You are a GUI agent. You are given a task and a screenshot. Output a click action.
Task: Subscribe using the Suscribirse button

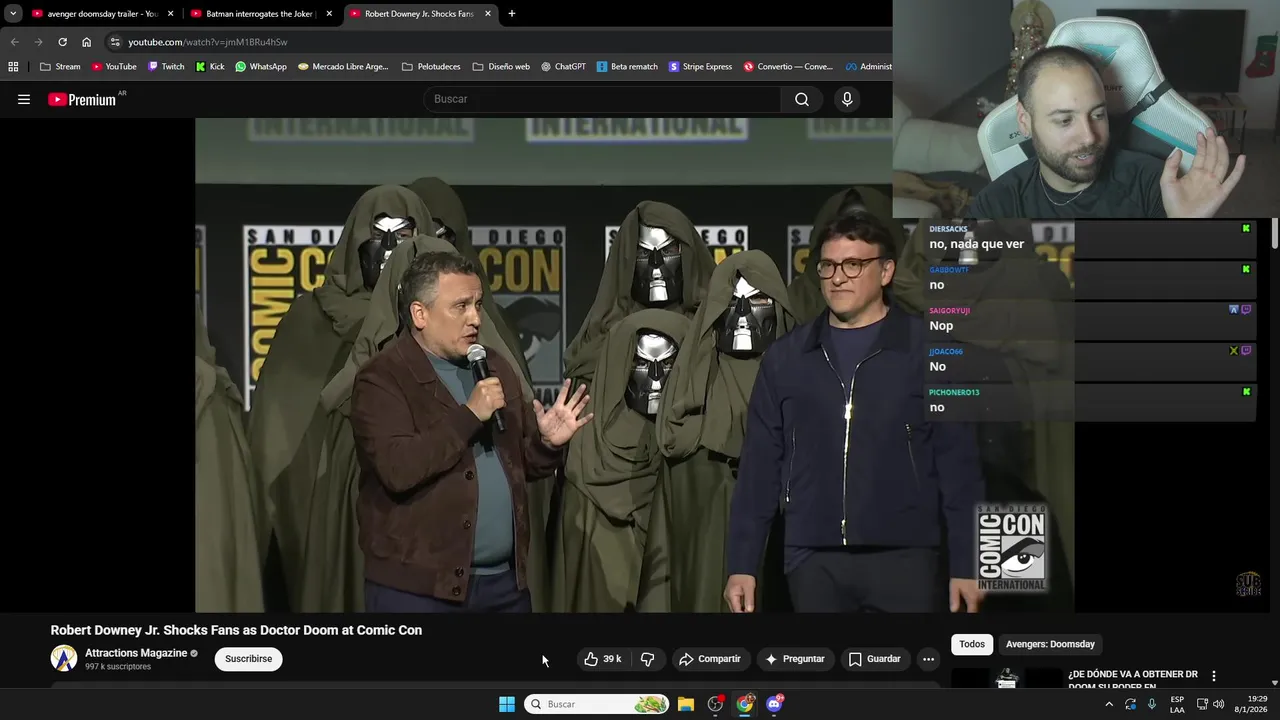point(248,659)
